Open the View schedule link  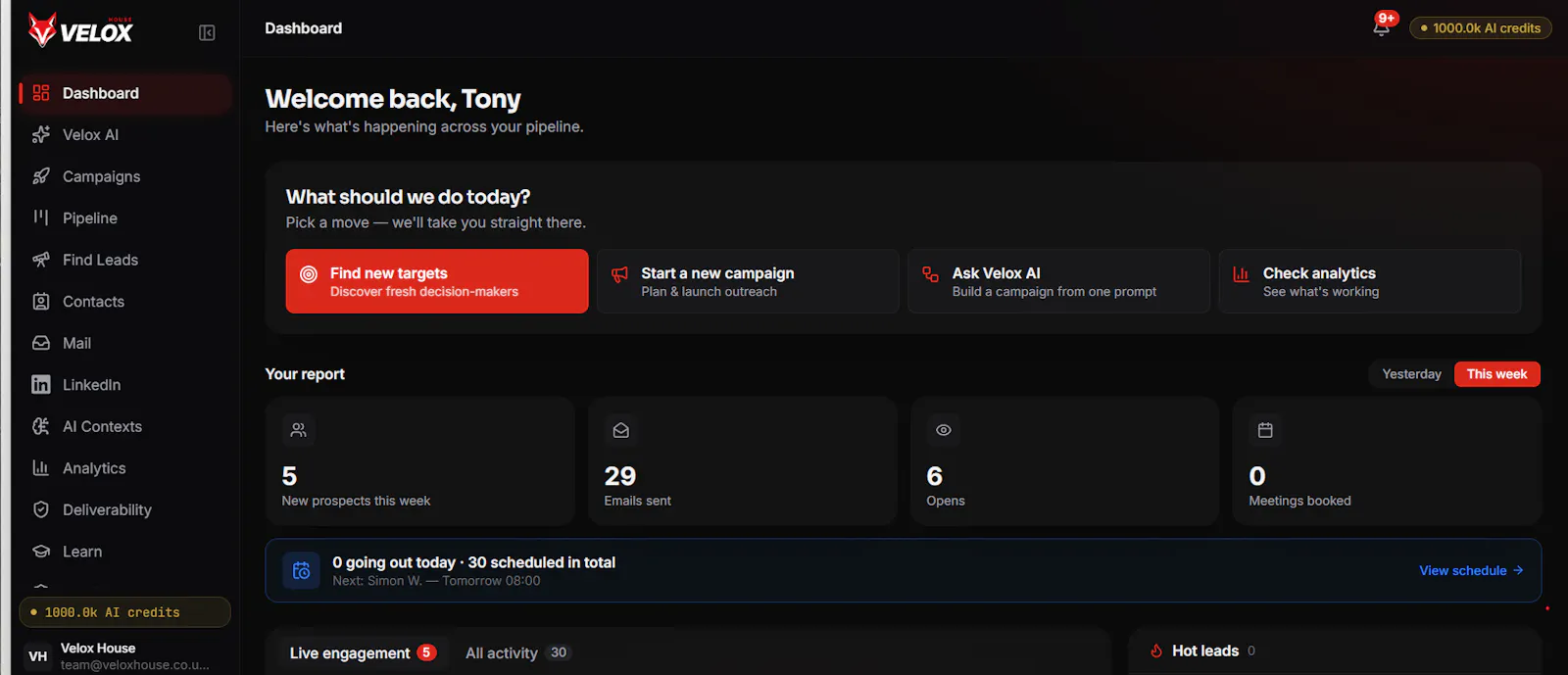pos(1471,570)
